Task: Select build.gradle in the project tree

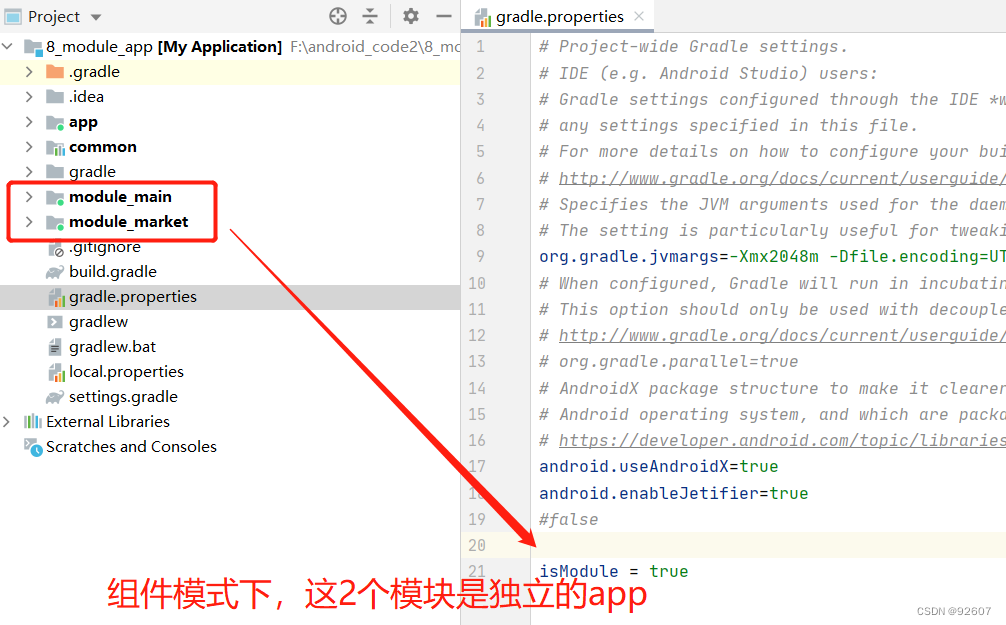Action: coord(113,271)
